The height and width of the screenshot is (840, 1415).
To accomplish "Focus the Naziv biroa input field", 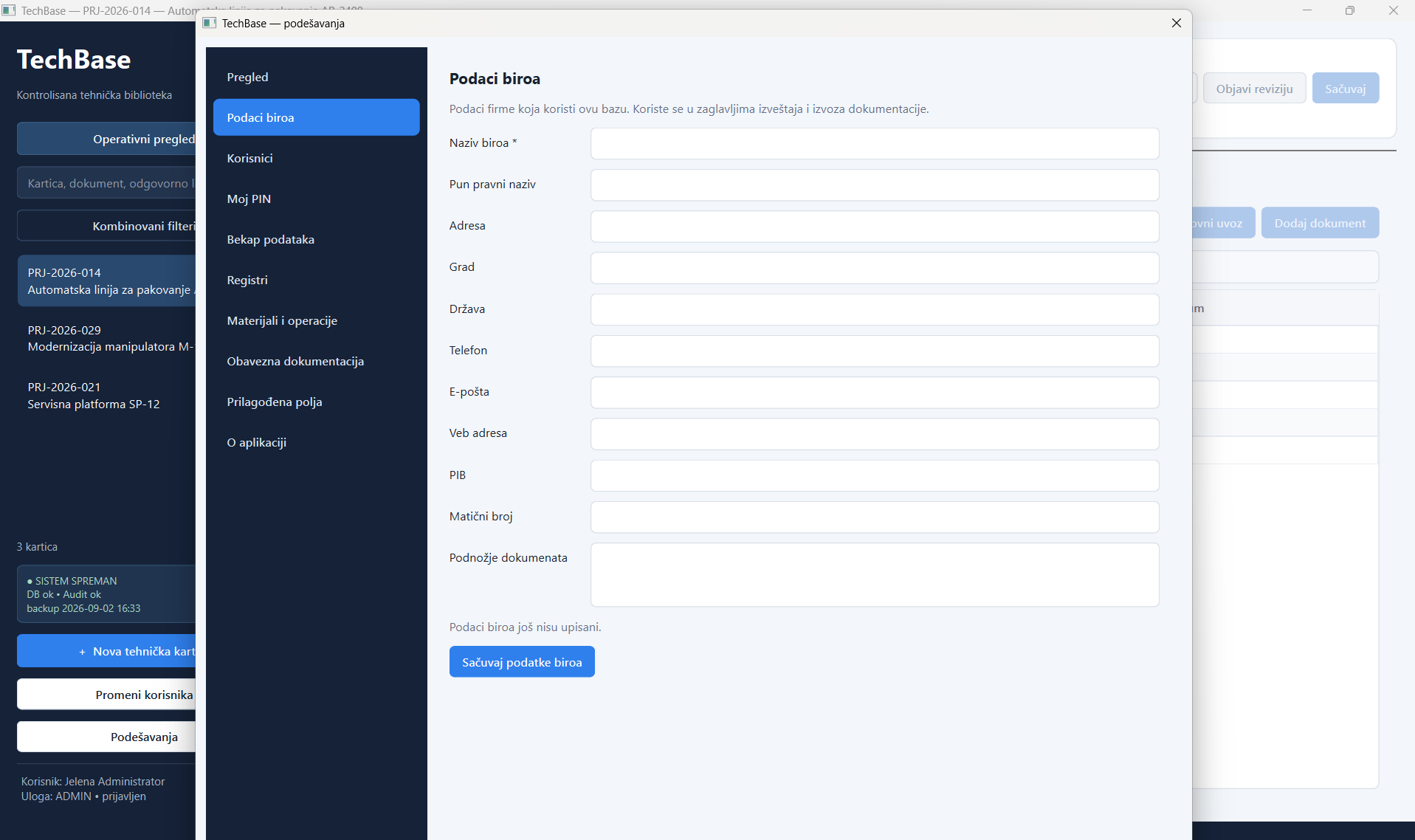I will tap(875, 143).
